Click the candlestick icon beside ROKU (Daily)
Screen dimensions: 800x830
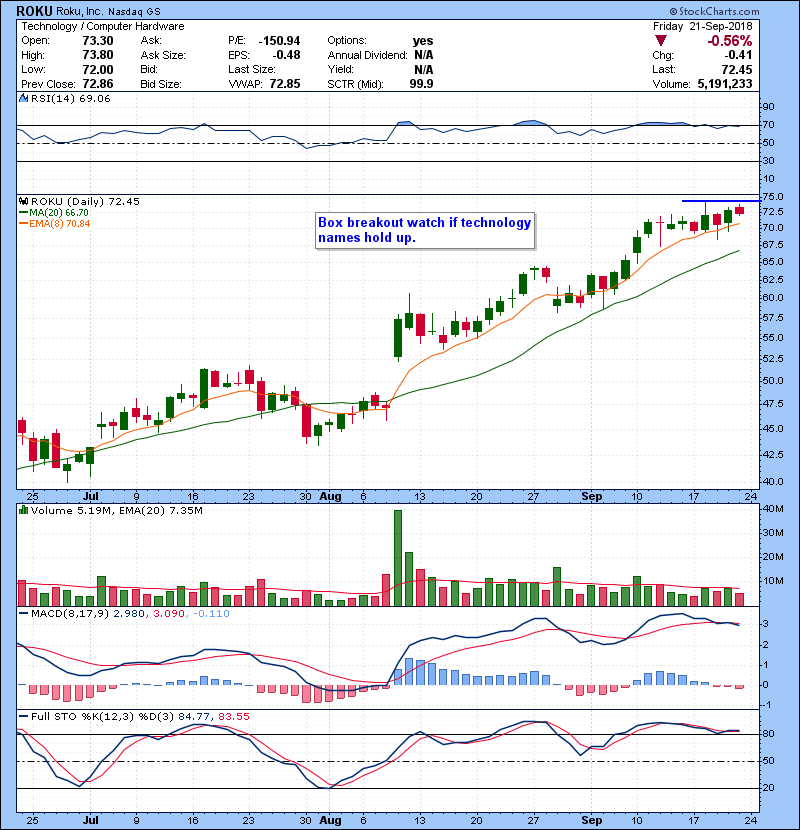pos(23,201)
